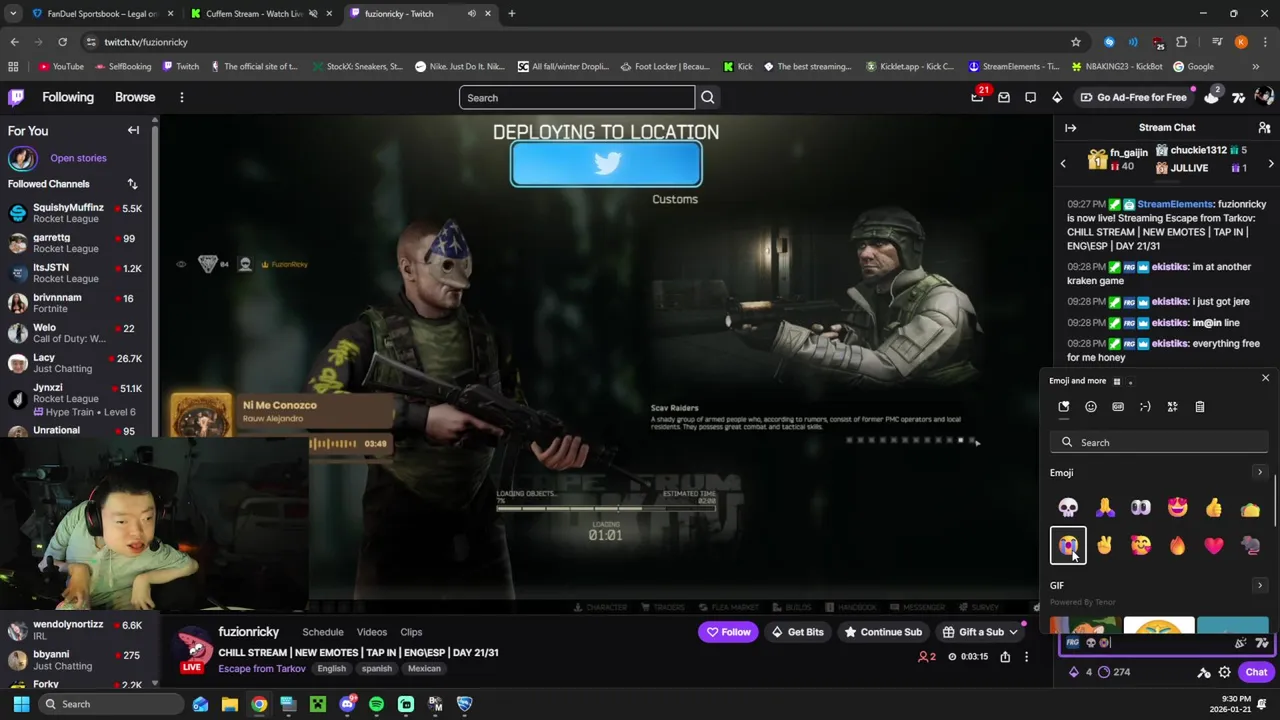Open chat settings gear icon
The width and height of the screenshot is (1280, 720).
(x=1224, y=672)
